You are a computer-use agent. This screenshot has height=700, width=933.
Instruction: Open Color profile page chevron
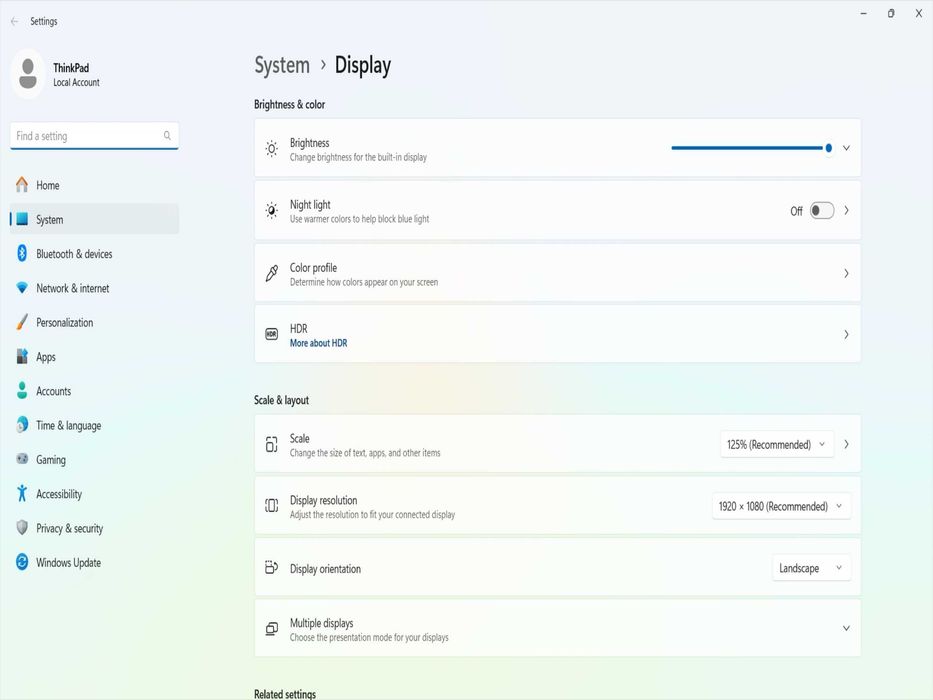tap(846, 273)
